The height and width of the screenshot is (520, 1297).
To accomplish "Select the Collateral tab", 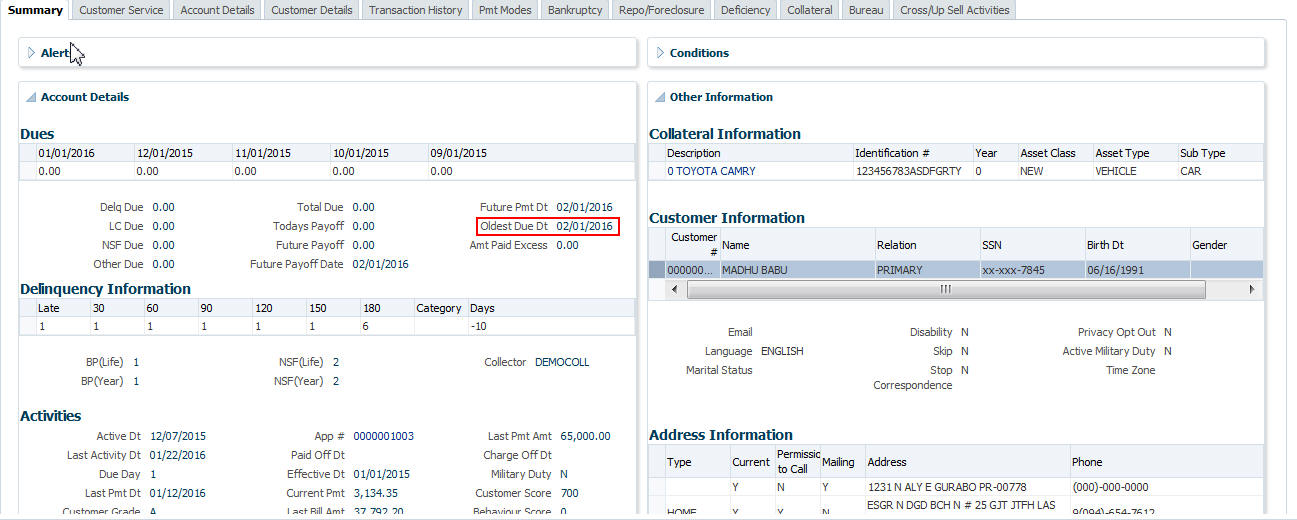I will point(809,10).
